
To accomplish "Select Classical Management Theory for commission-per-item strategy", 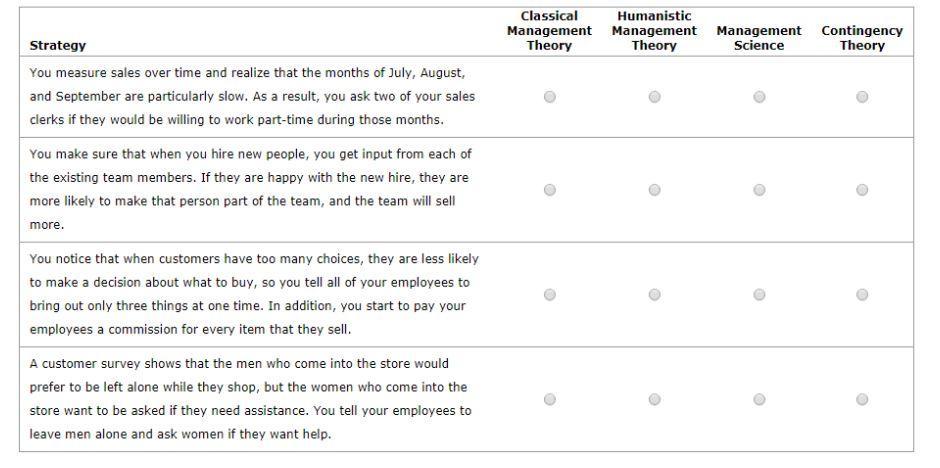I will [x=550, y=295].
